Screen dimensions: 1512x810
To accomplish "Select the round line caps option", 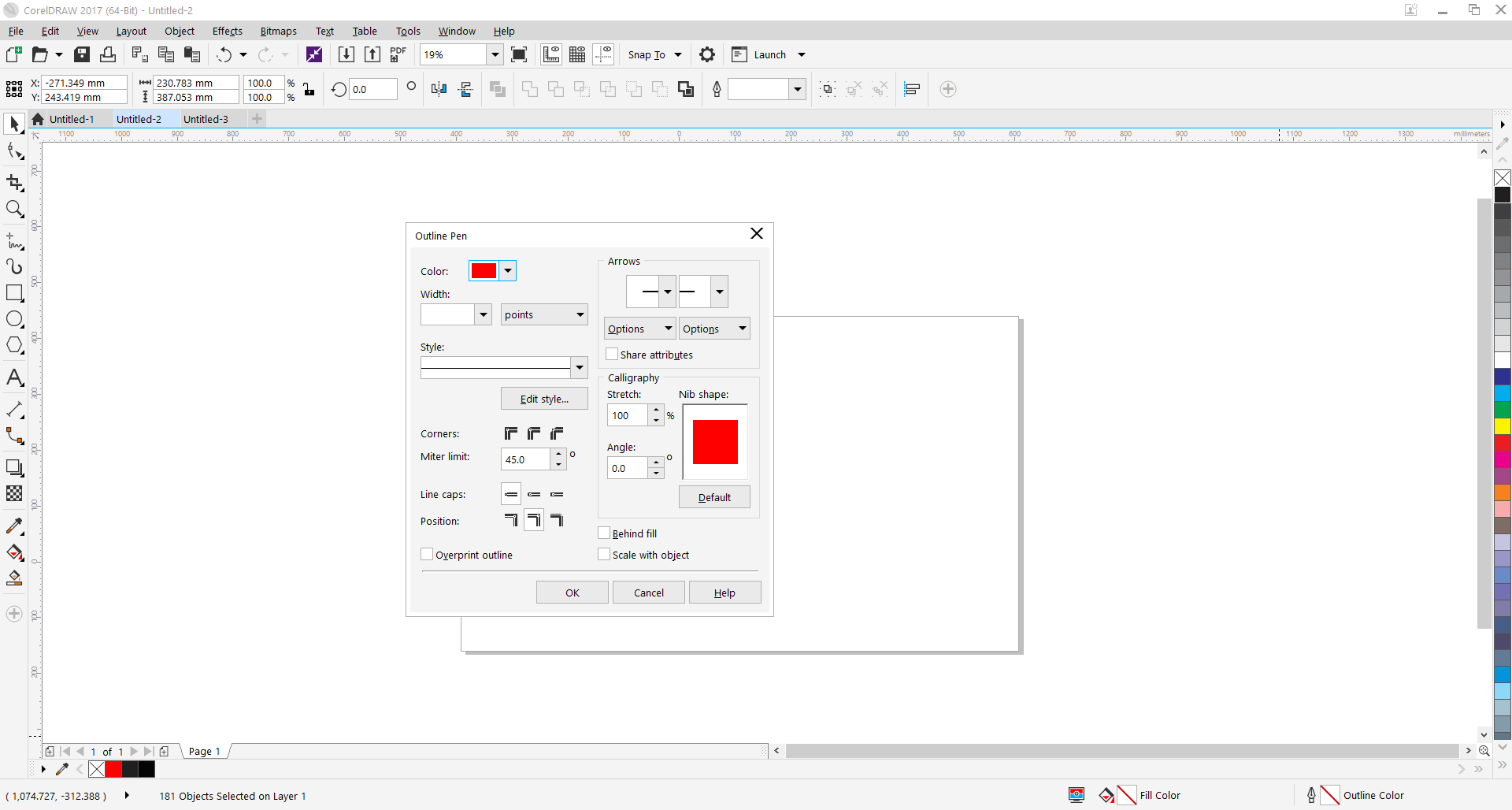I will [x=534, y=495].
